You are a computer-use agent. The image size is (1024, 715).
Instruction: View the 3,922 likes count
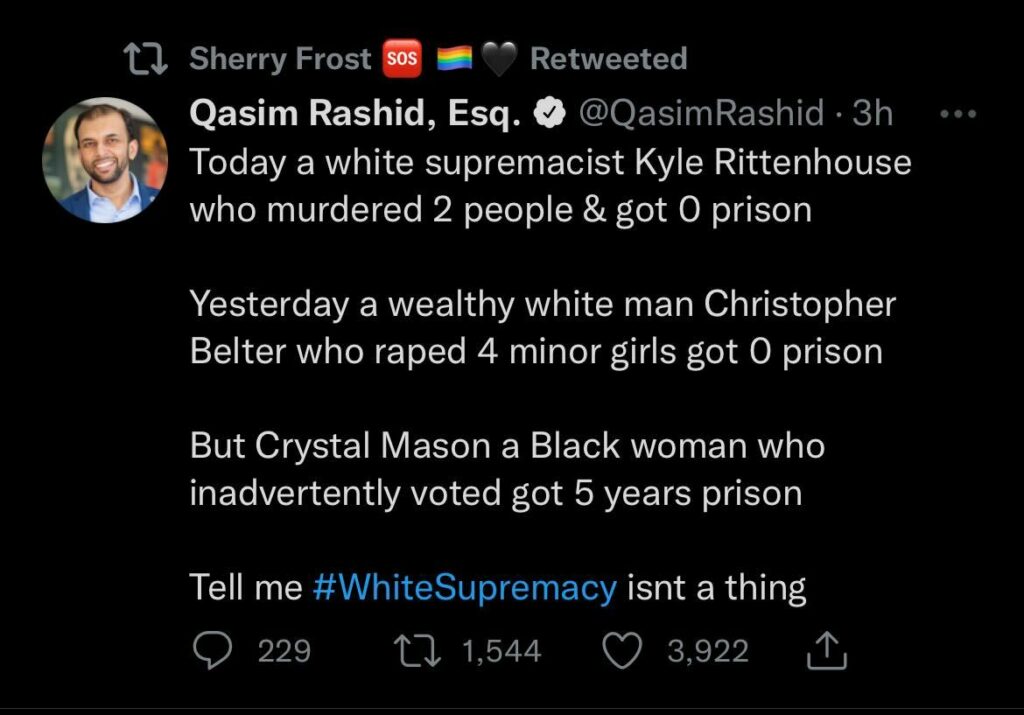click(x=708, y=652)
